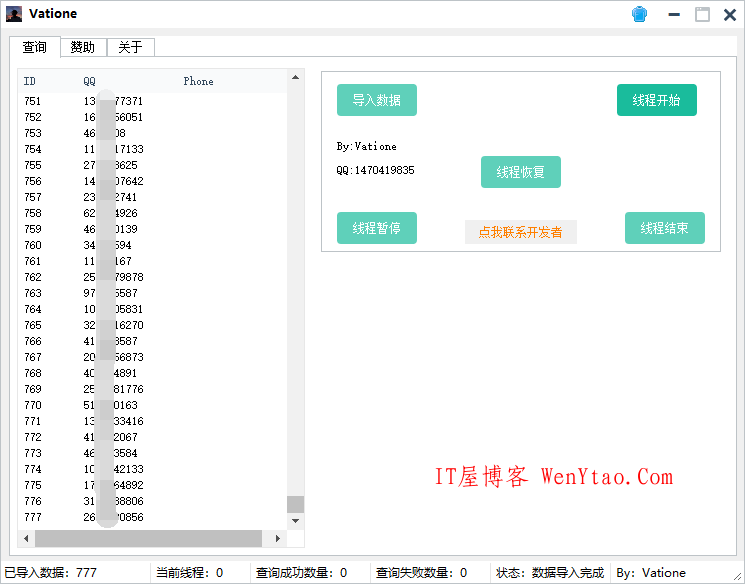Select row with ID 765
Screen dimensions: 745x584
click(x=152, y=325)
